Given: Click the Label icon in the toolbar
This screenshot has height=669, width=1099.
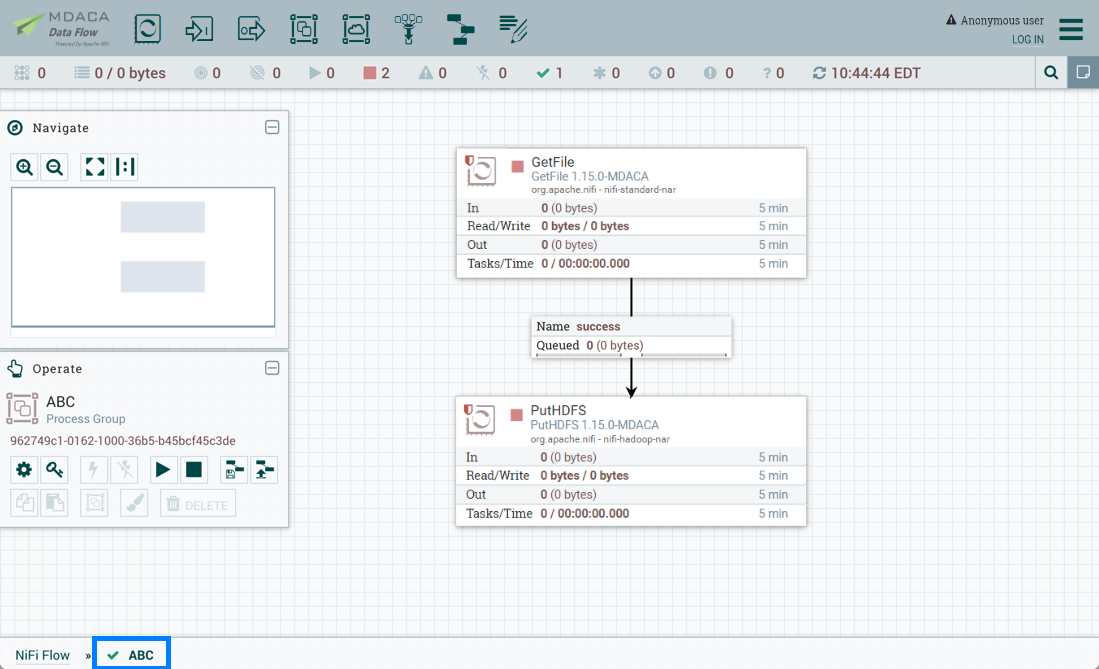Looking at the screenshot, I should pos(512,29).
